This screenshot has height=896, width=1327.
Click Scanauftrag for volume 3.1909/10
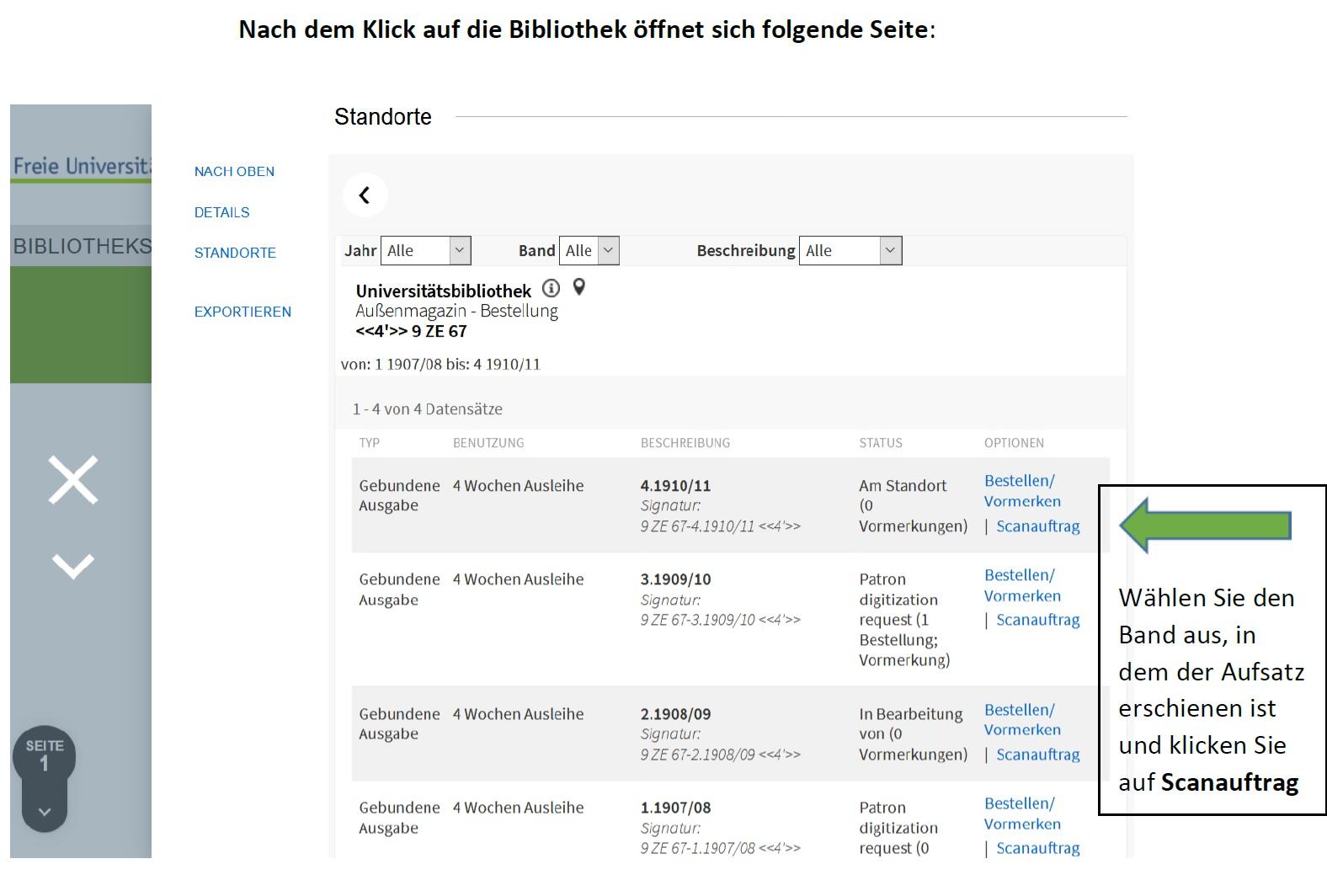[x=1037, y=620]
